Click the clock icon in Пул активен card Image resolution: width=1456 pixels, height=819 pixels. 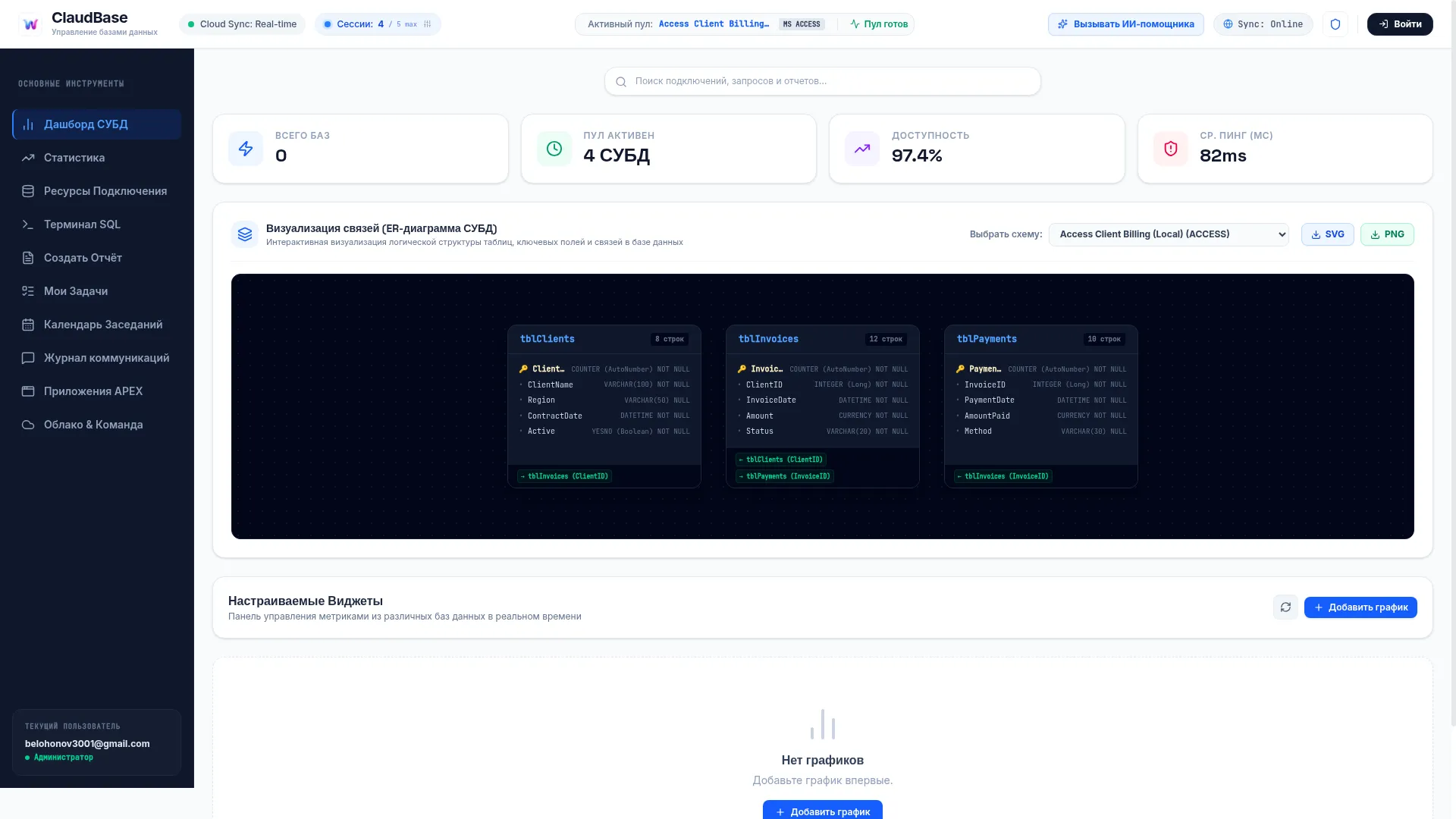pos(554,149)
